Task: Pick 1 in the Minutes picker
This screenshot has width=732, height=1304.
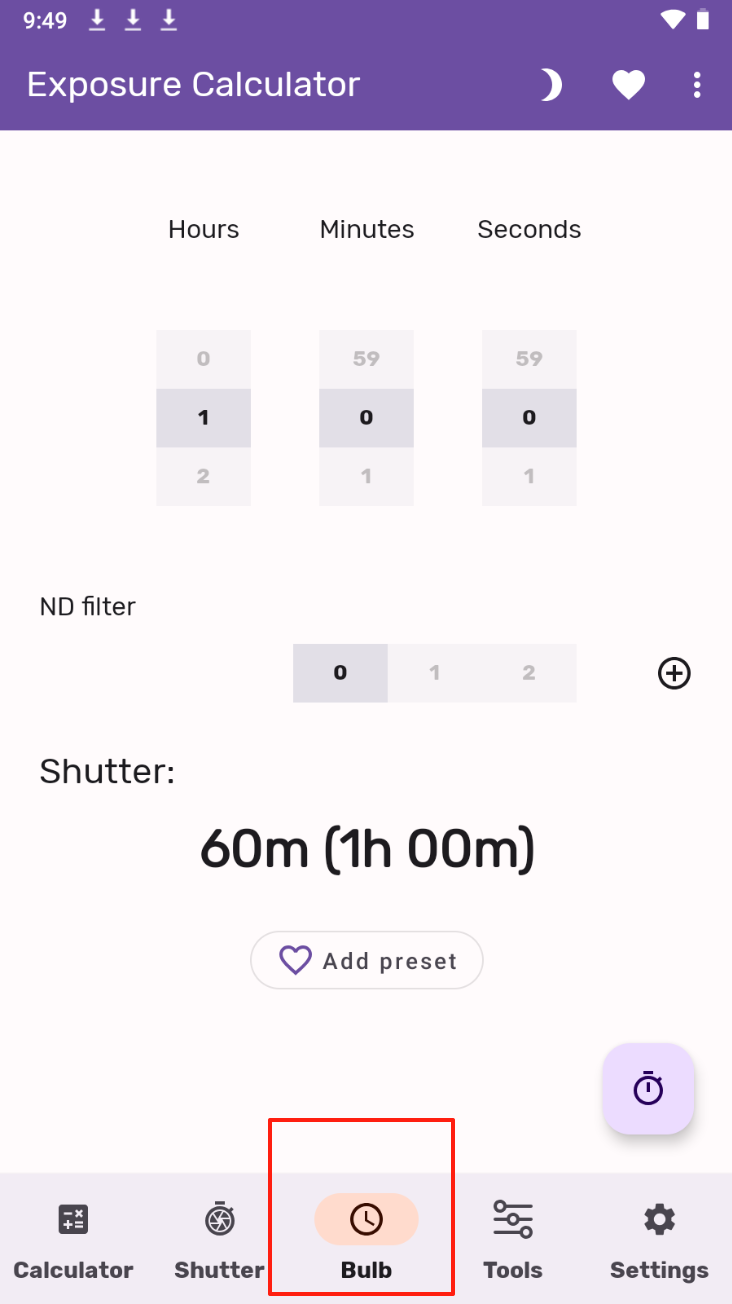Action: [366, 476]
